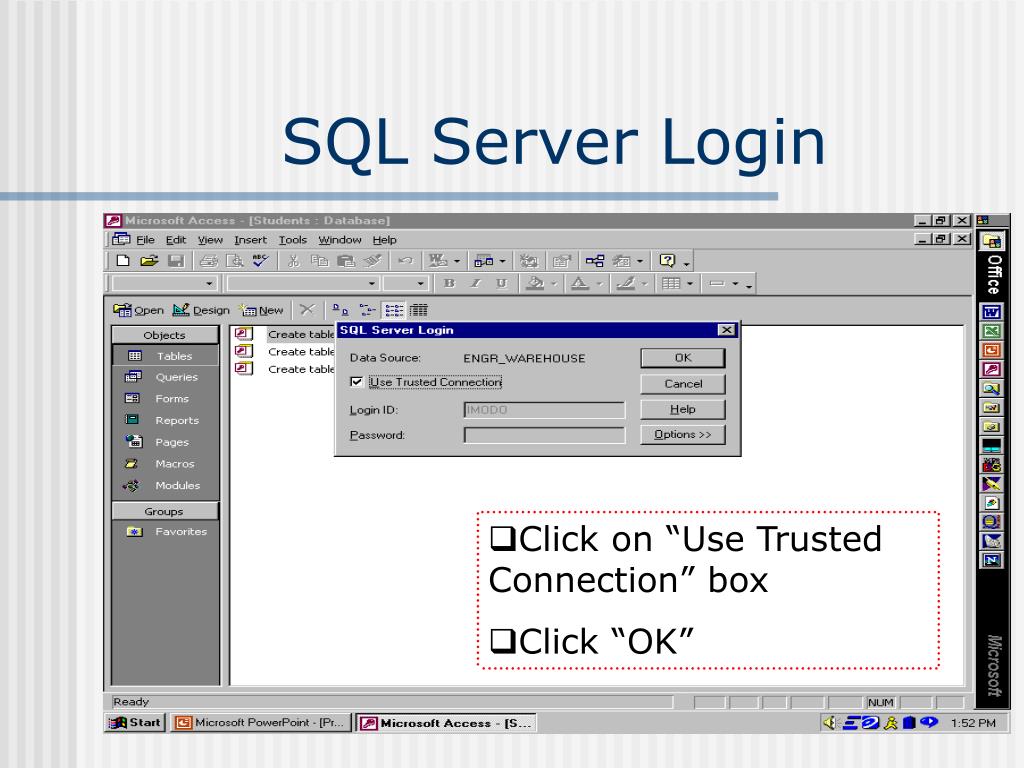Screen dimensions: 1024x768
Task: Click the Print icon in the toolbar
Action: 208,261
